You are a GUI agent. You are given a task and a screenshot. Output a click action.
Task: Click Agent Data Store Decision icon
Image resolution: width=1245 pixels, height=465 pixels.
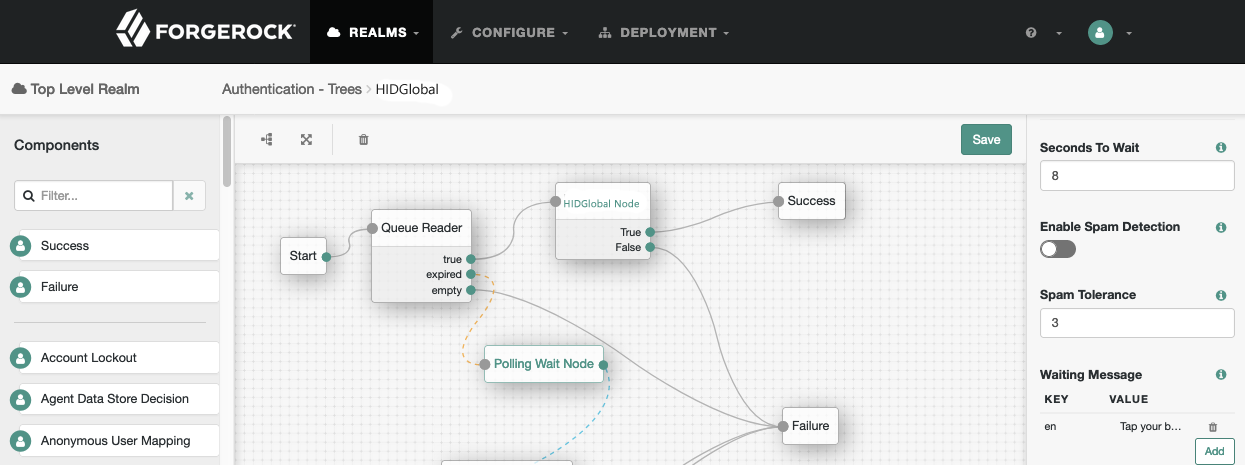coord(20,400)
